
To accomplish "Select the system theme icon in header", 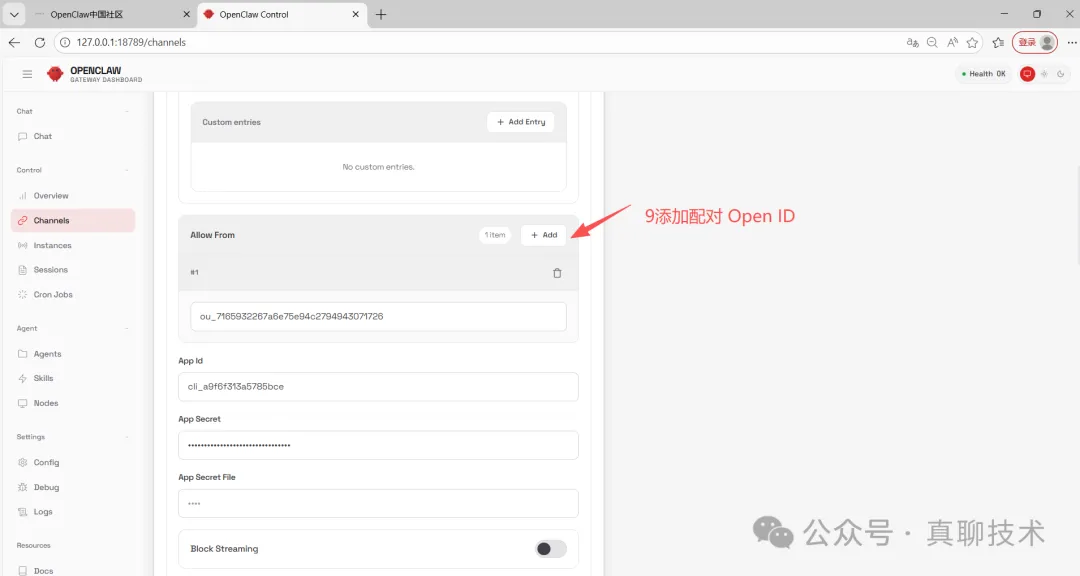I will (x=1027, y=74).
